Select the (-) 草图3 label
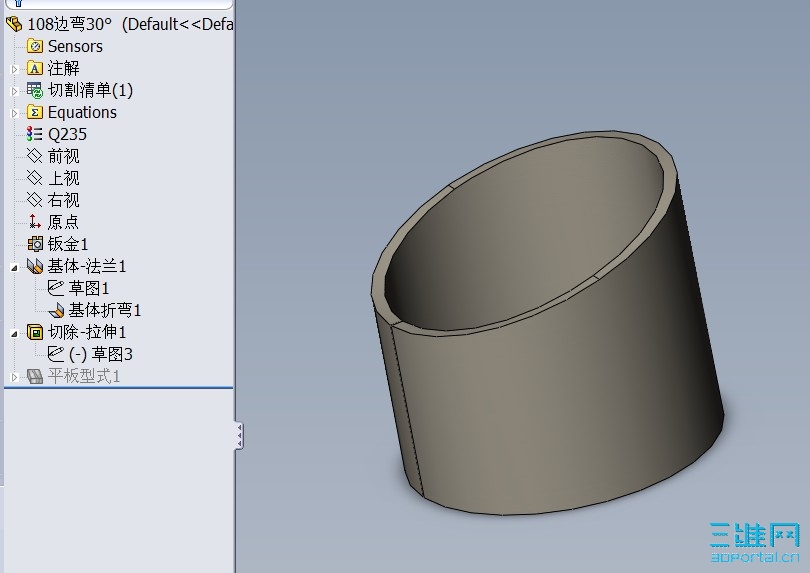The width and height of the screenshot is (810, 573). coord(101,354)
